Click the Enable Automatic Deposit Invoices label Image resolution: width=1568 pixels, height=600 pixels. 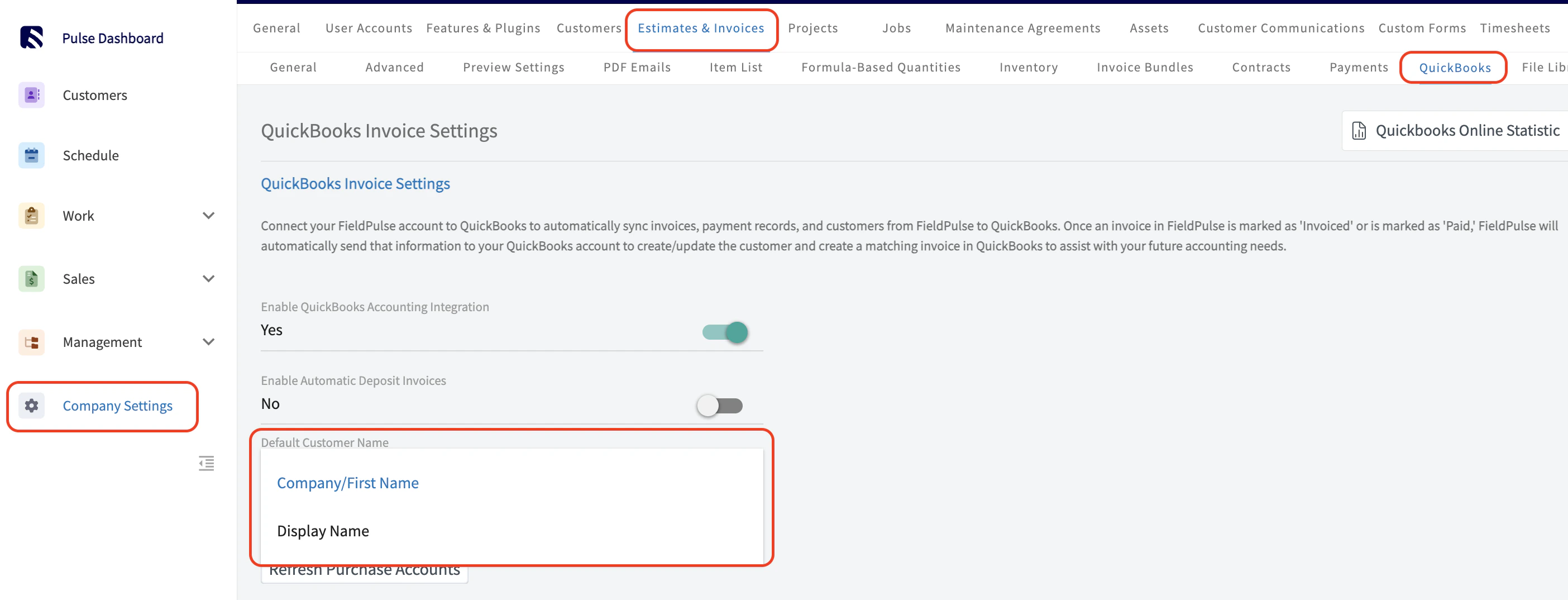tap(353, 380)
